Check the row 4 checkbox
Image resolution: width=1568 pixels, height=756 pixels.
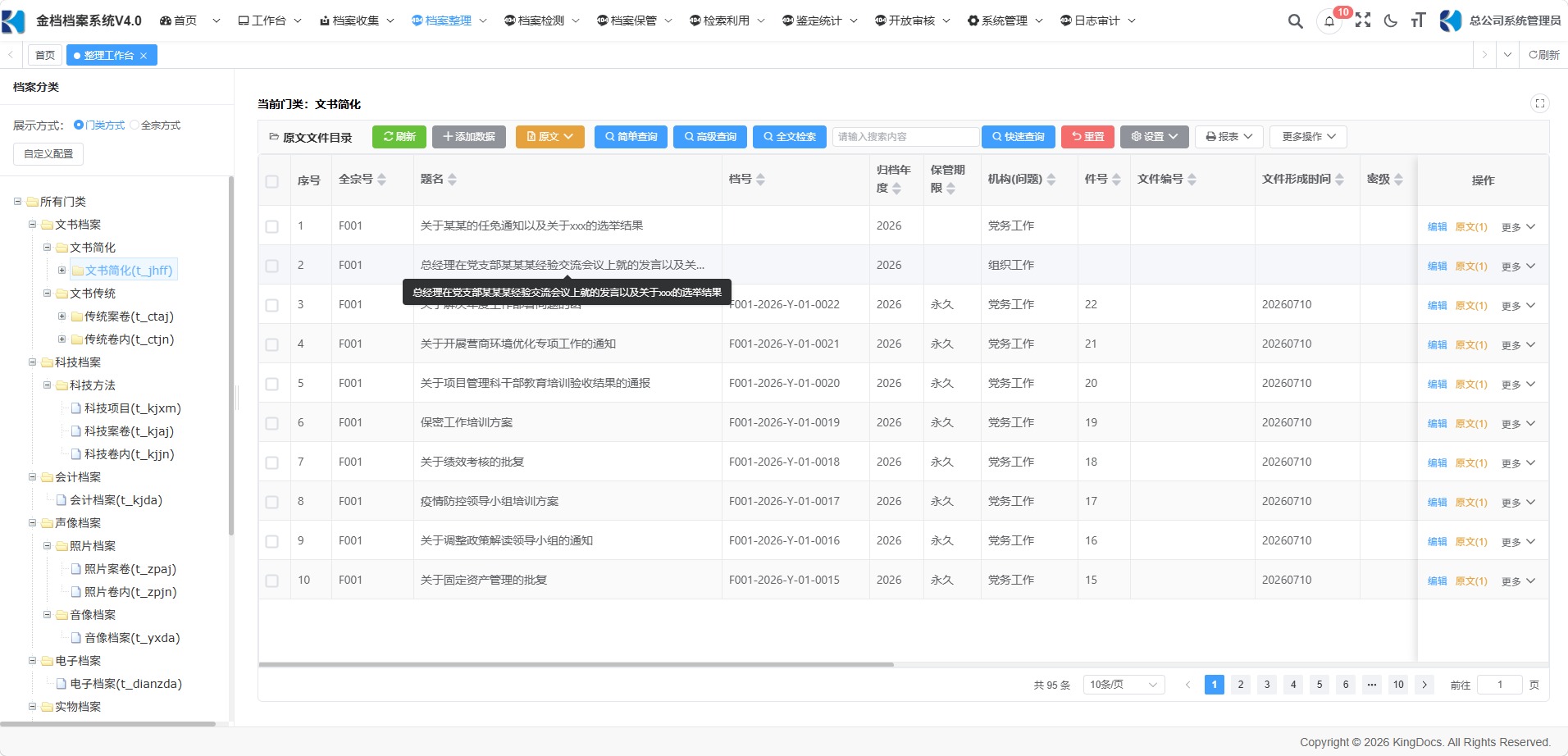(x=272, y=344)
